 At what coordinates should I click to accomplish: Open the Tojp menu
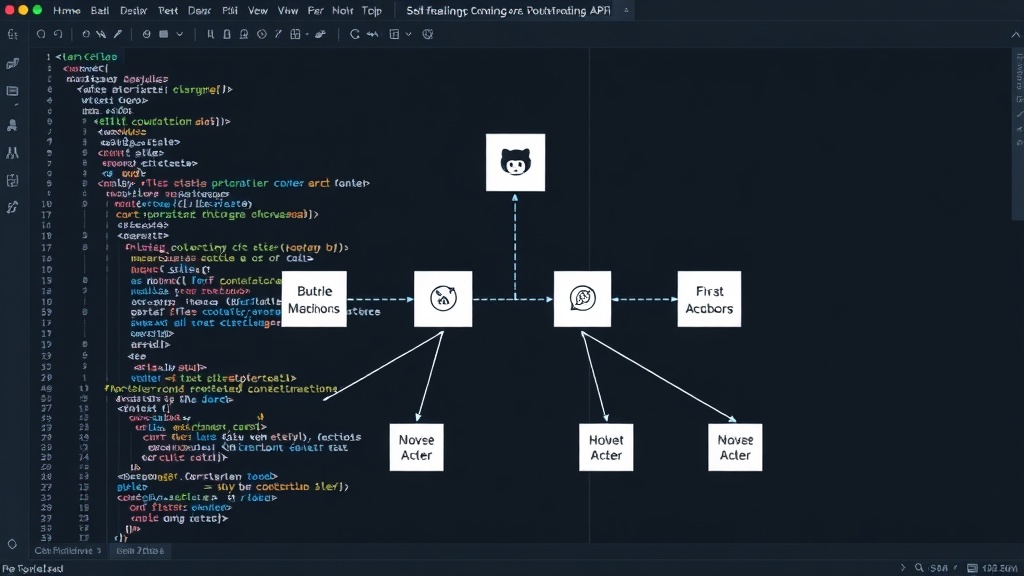tap(372, 10)
